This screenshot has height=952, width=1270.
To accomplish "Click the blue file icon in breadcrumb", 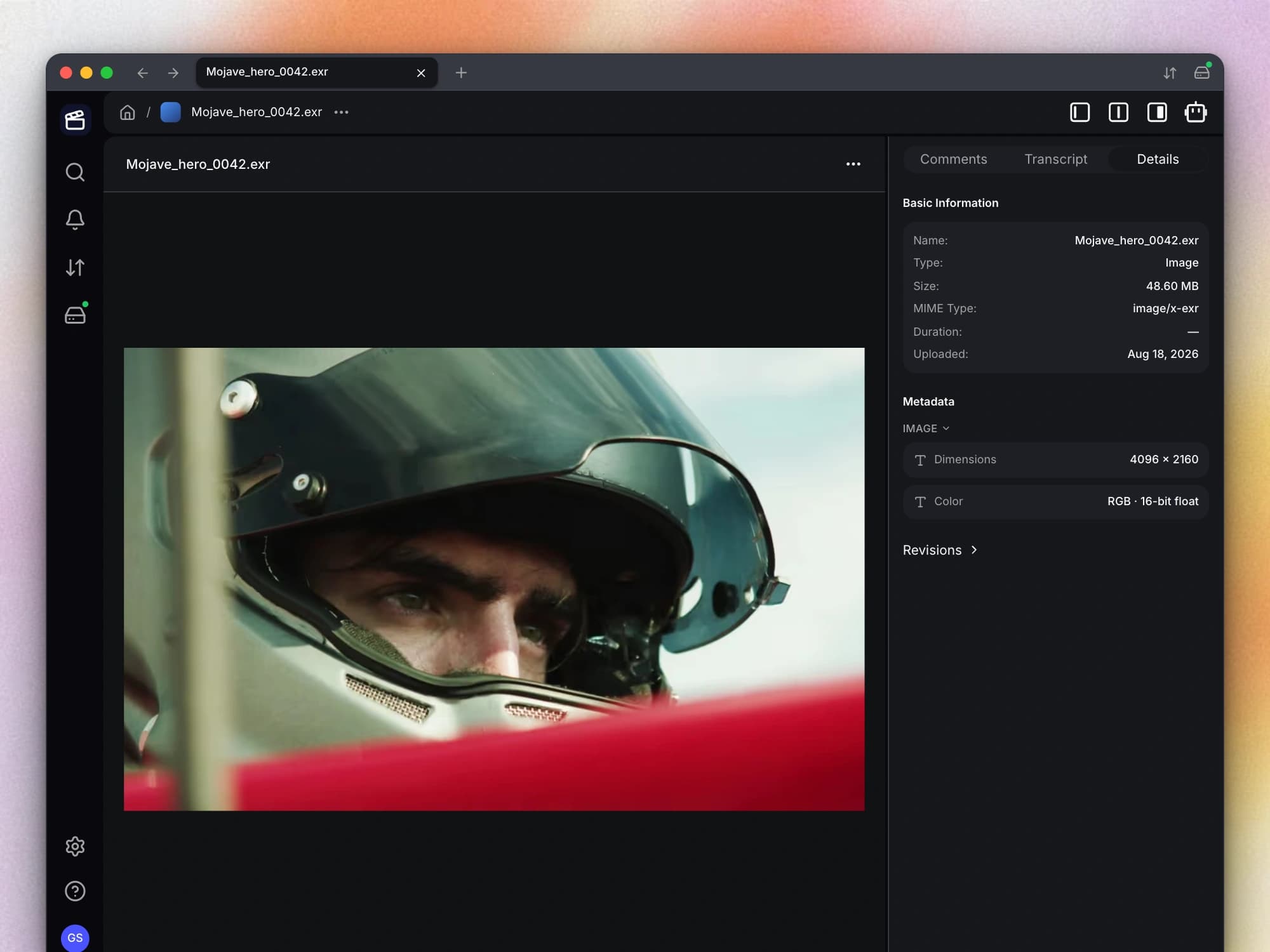I will tap(170, 112).
